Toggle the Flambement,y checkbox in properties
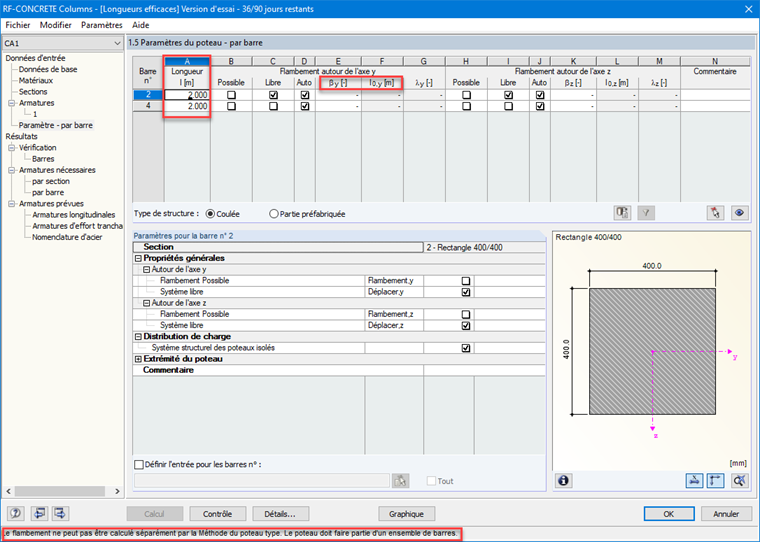This screenshot has width=760, height=542. (x=466, y=281)
